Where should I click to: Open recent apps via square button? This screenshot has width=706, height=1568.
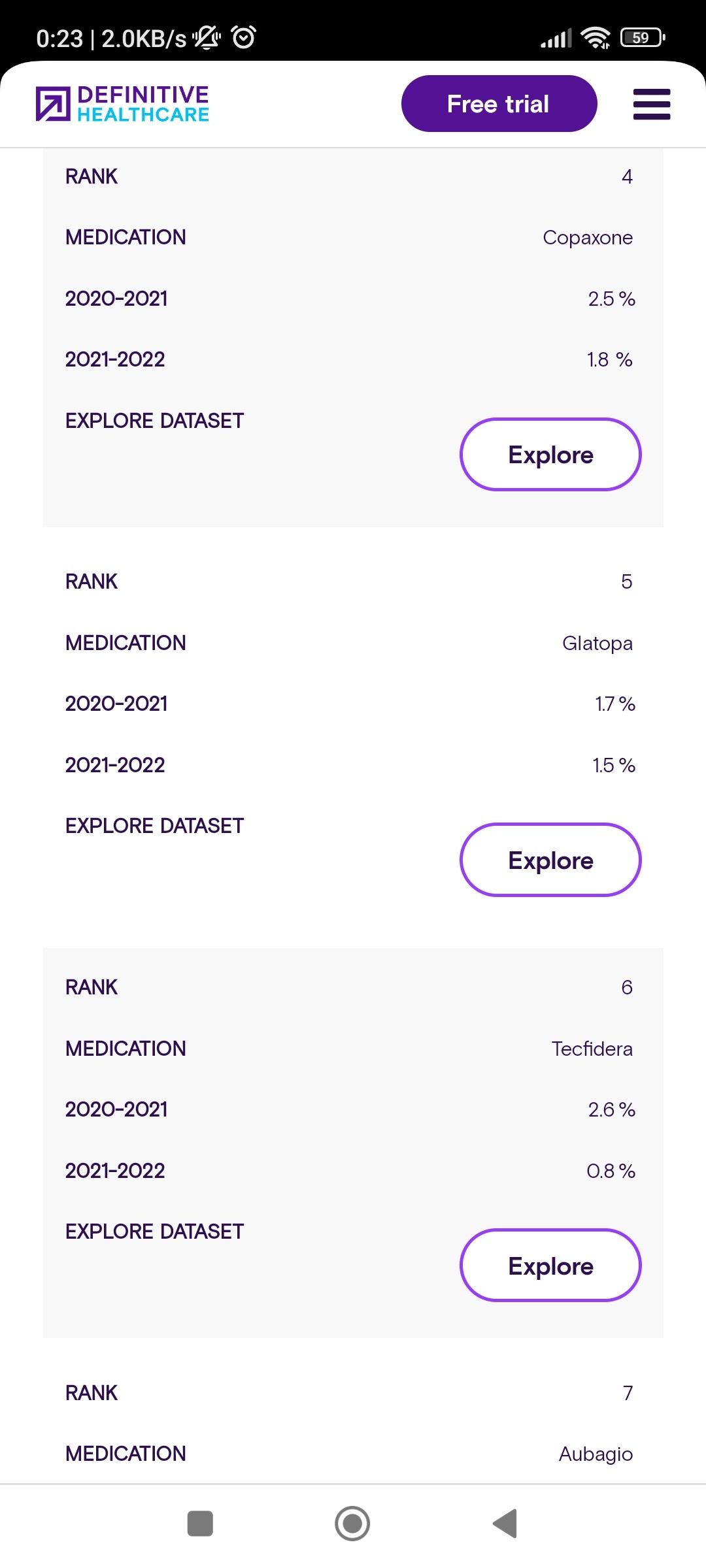click(200, 1524)
